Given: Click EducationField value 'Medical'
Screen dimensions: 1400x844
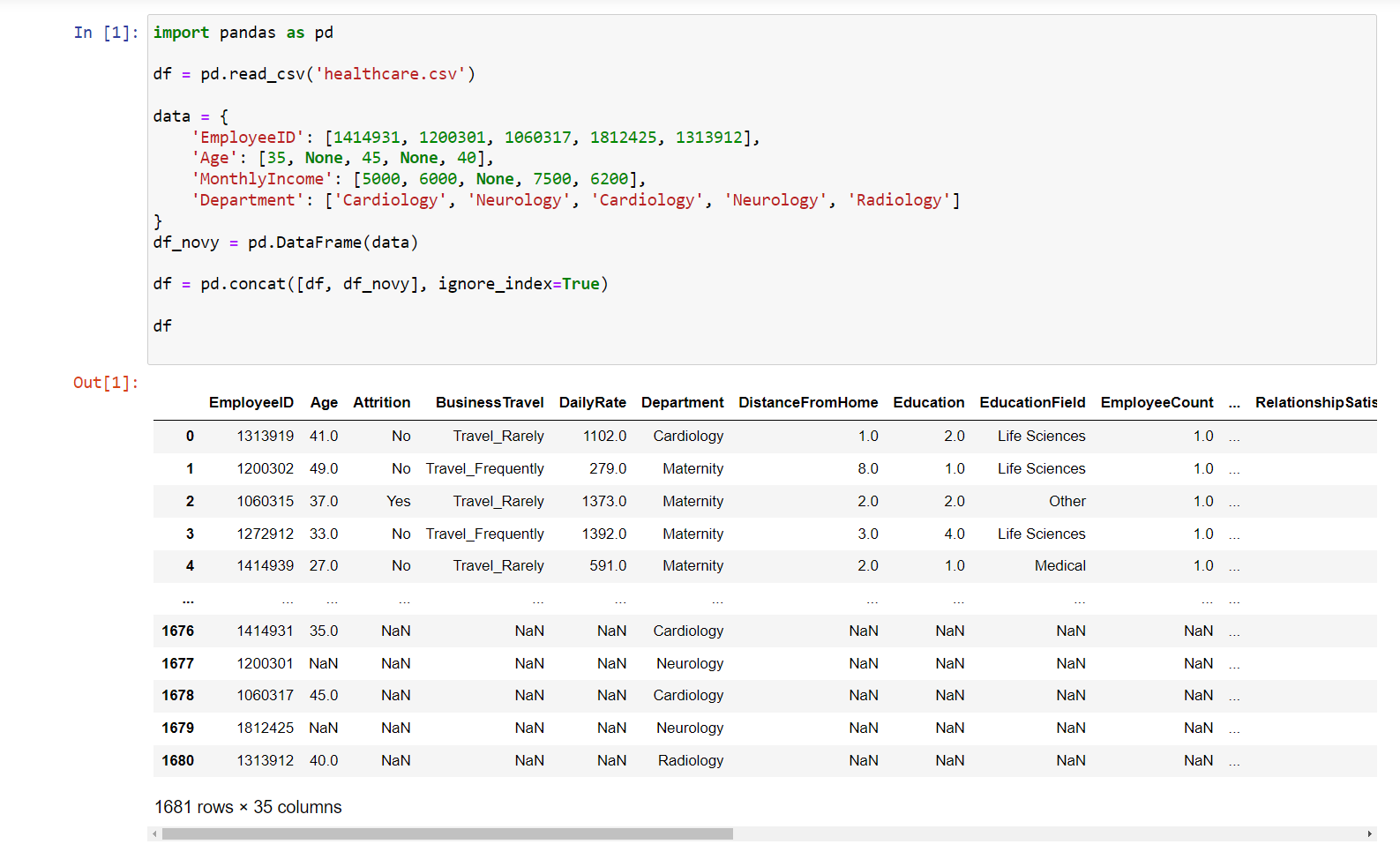Looking at the screenshot, I should 1060,565.
